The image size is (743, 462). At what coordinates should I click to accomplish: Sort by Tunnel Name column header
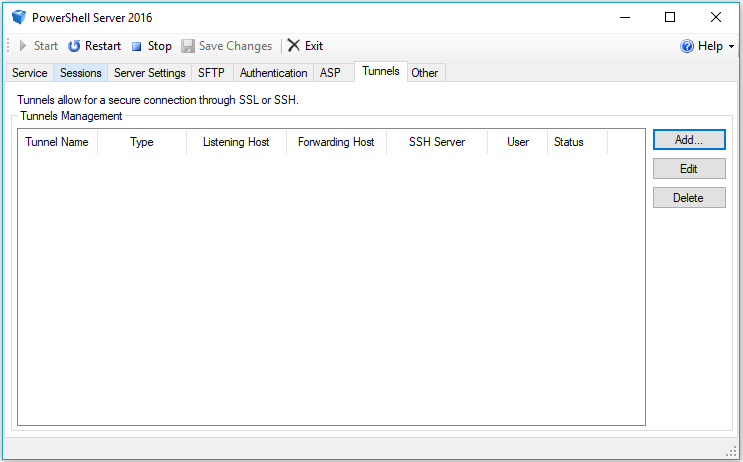click(57, 142)
